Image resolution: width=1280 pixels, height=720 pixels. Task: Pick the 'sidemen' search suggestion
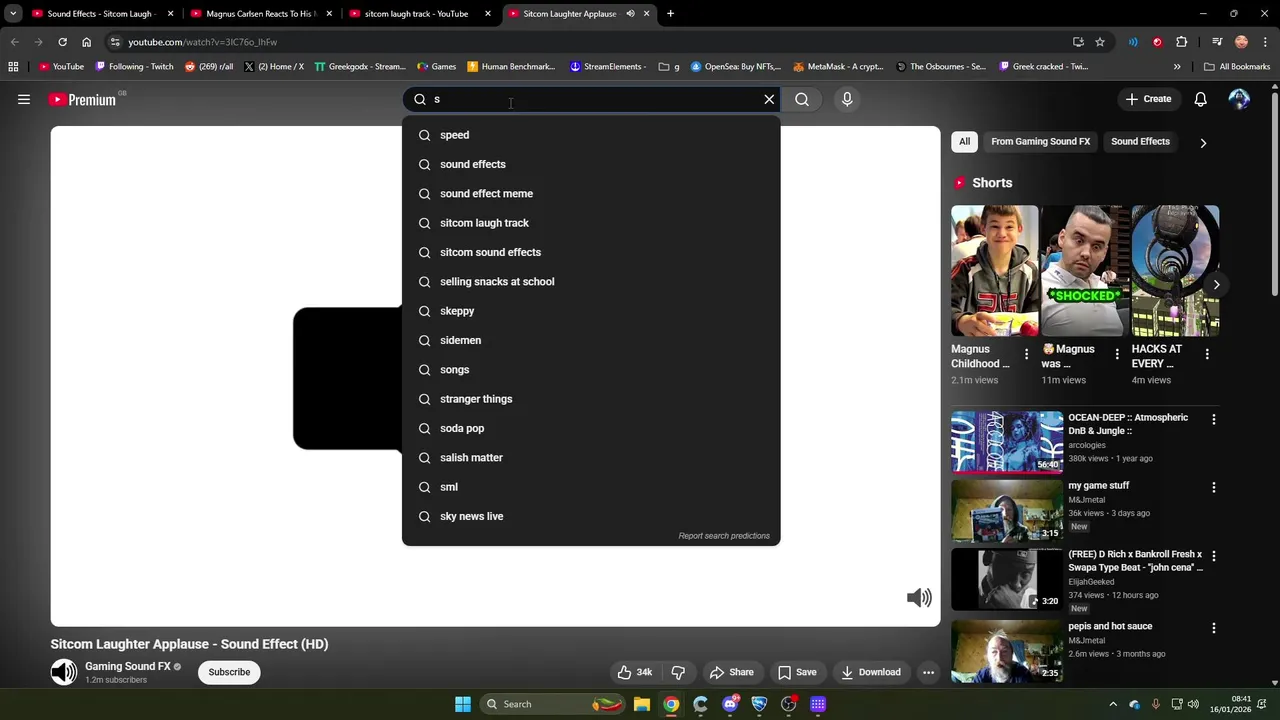[x=591, y=340]
